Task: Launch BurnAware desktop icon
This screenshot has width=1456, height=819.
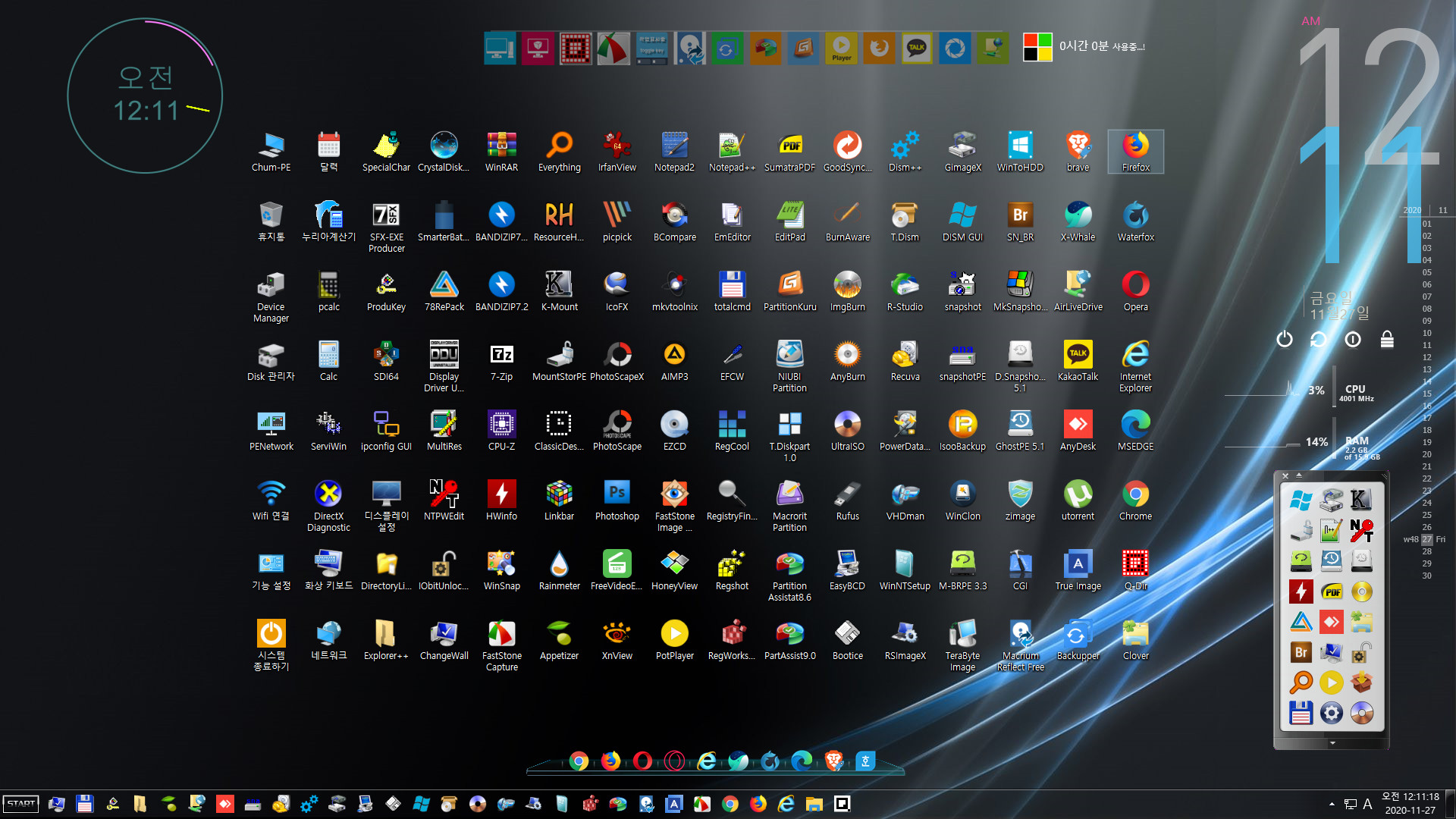Action: [847, 221]
